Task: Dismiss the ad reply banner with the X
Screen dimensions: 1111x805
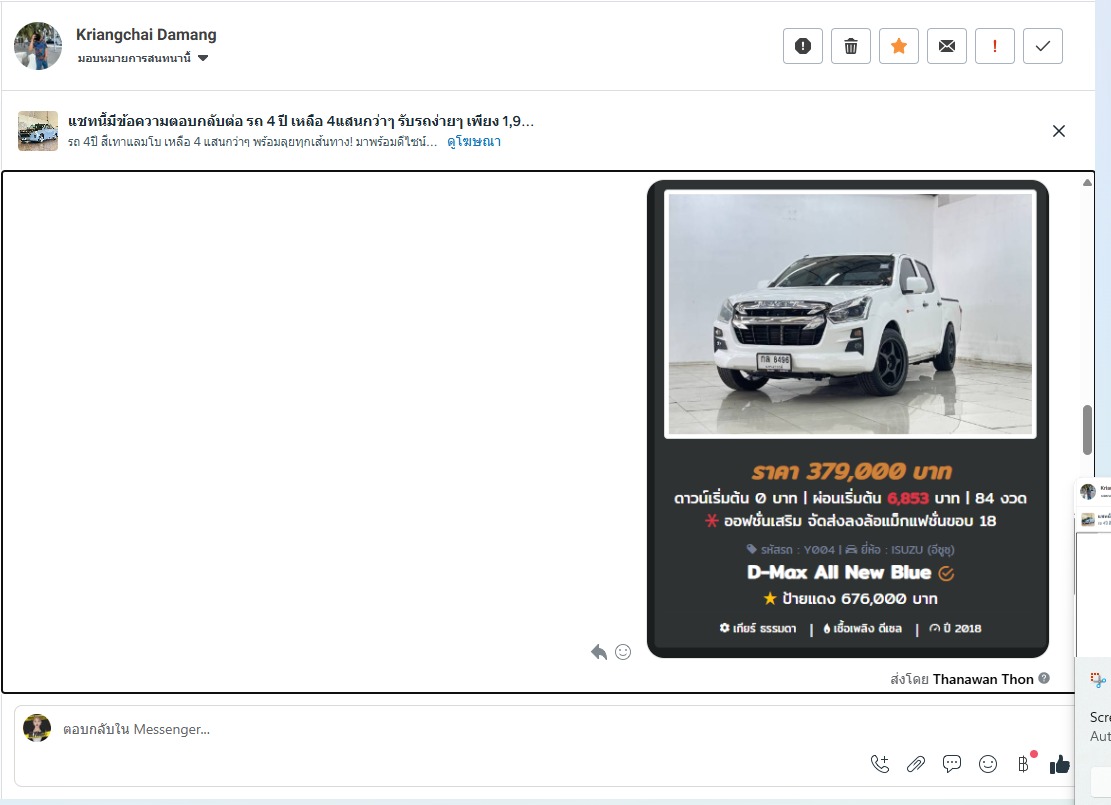Action: (x=1059, y=131)
